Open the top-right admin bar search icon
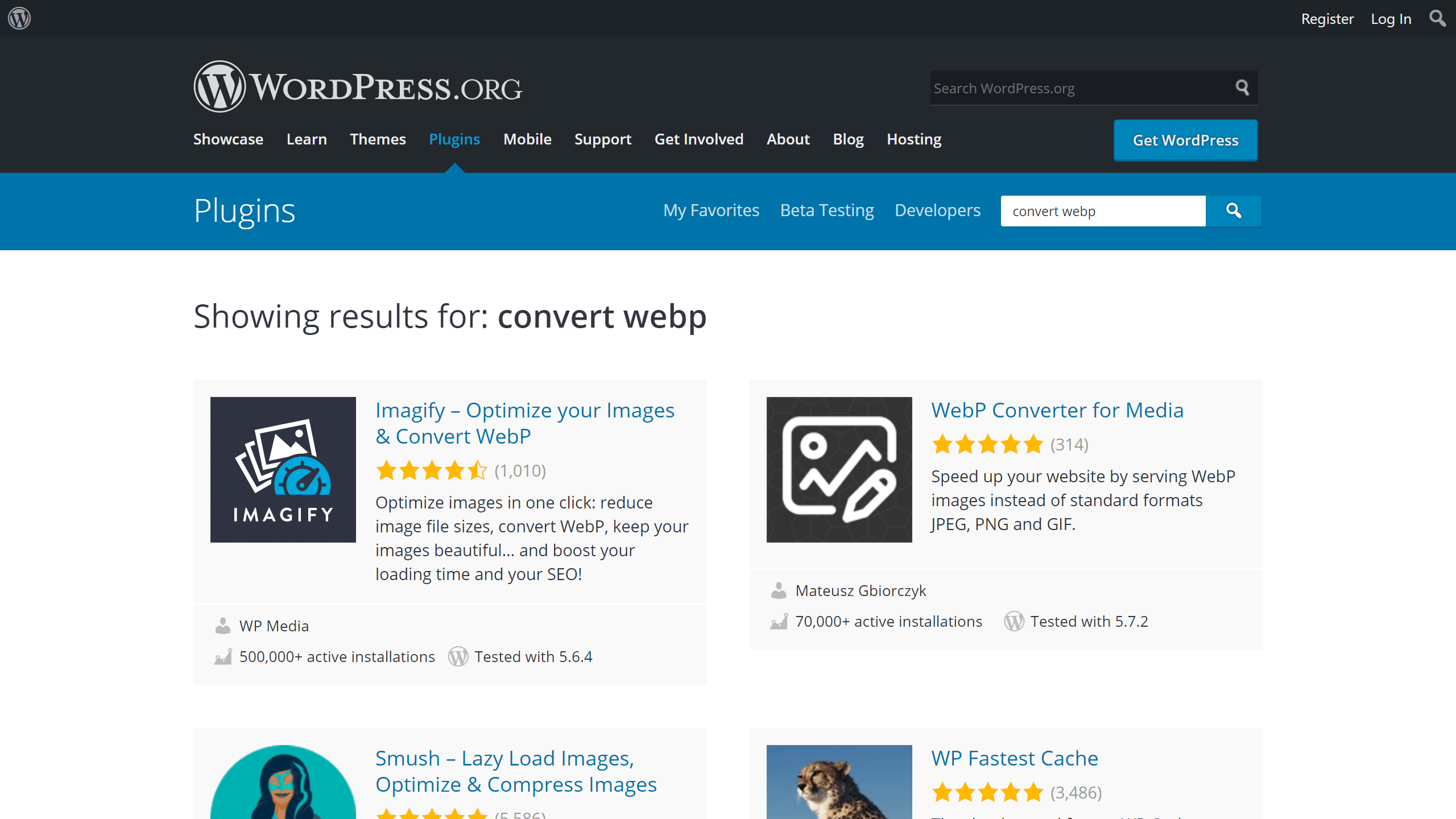 click(1437, 18)
